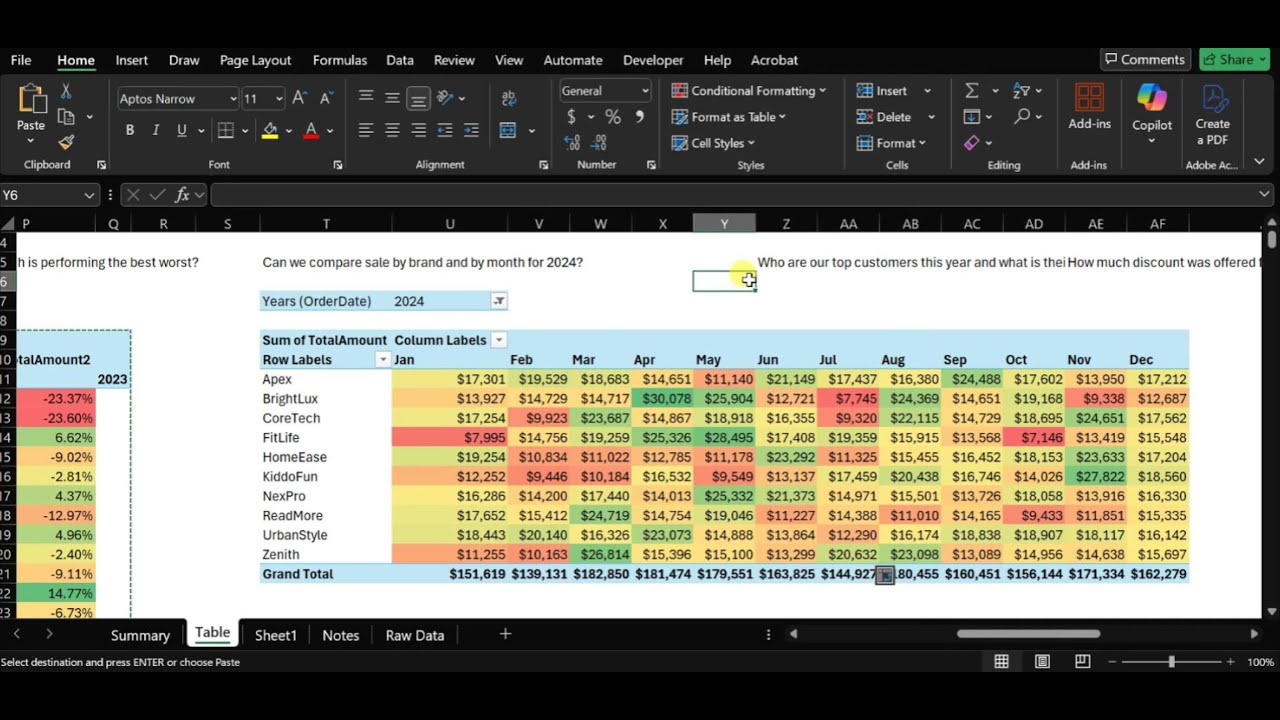Toggle middle vertical align
Viewport: 1280px width, 720px height.
[392, 98]
